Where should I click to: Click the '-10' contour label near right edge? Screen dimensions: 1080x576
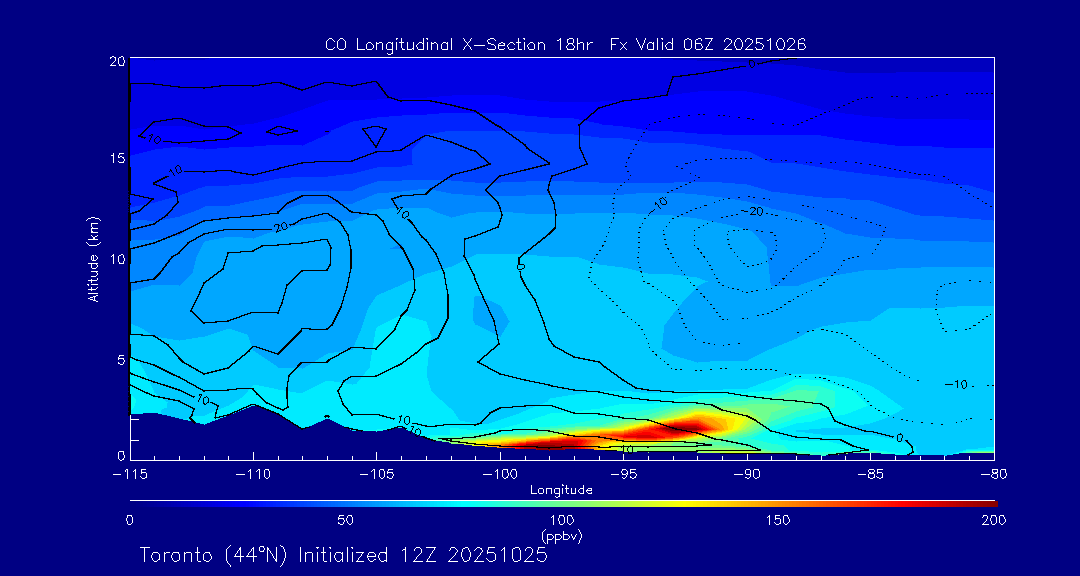(956, 384)
